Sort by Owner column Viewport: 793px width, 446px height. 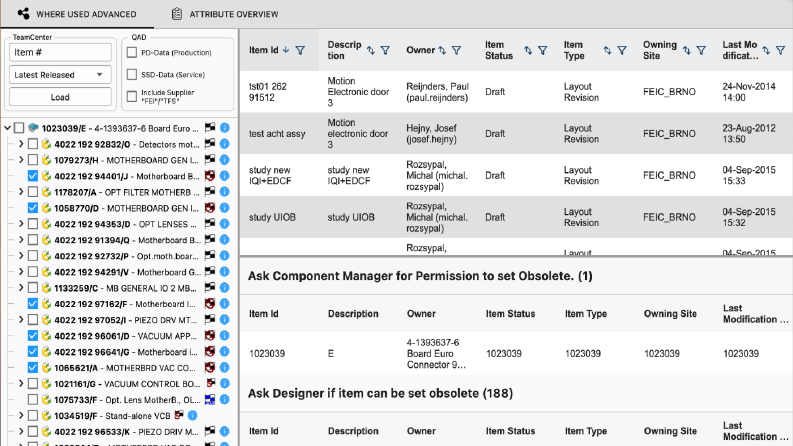(442, 50)
